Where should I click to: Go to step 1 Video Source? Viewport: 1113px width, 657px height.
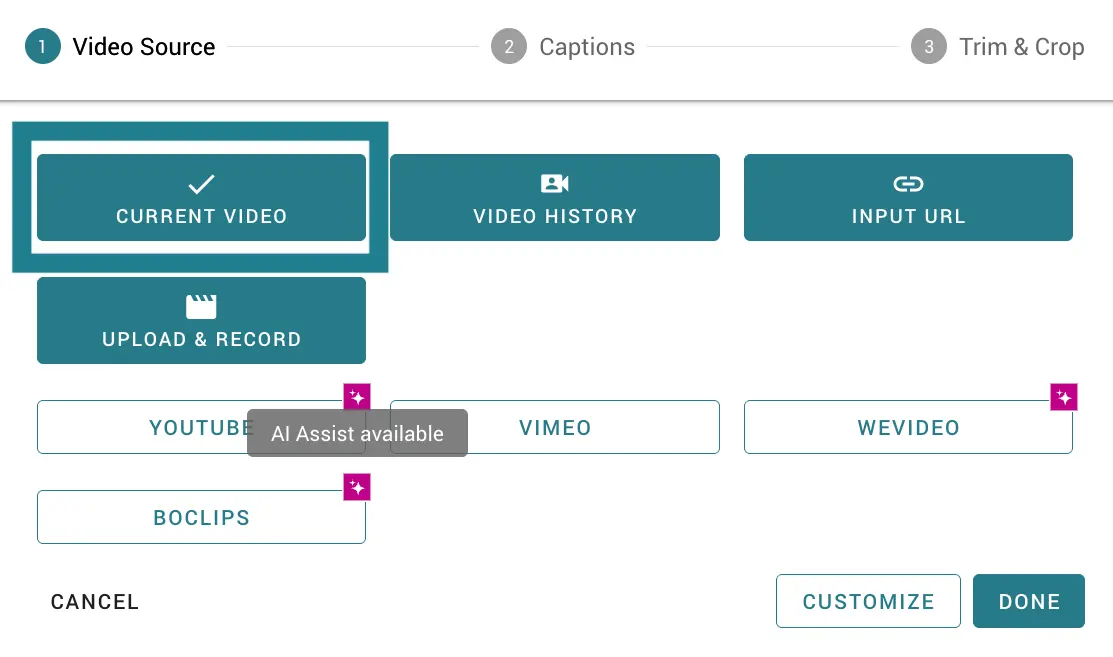(120, 47)
